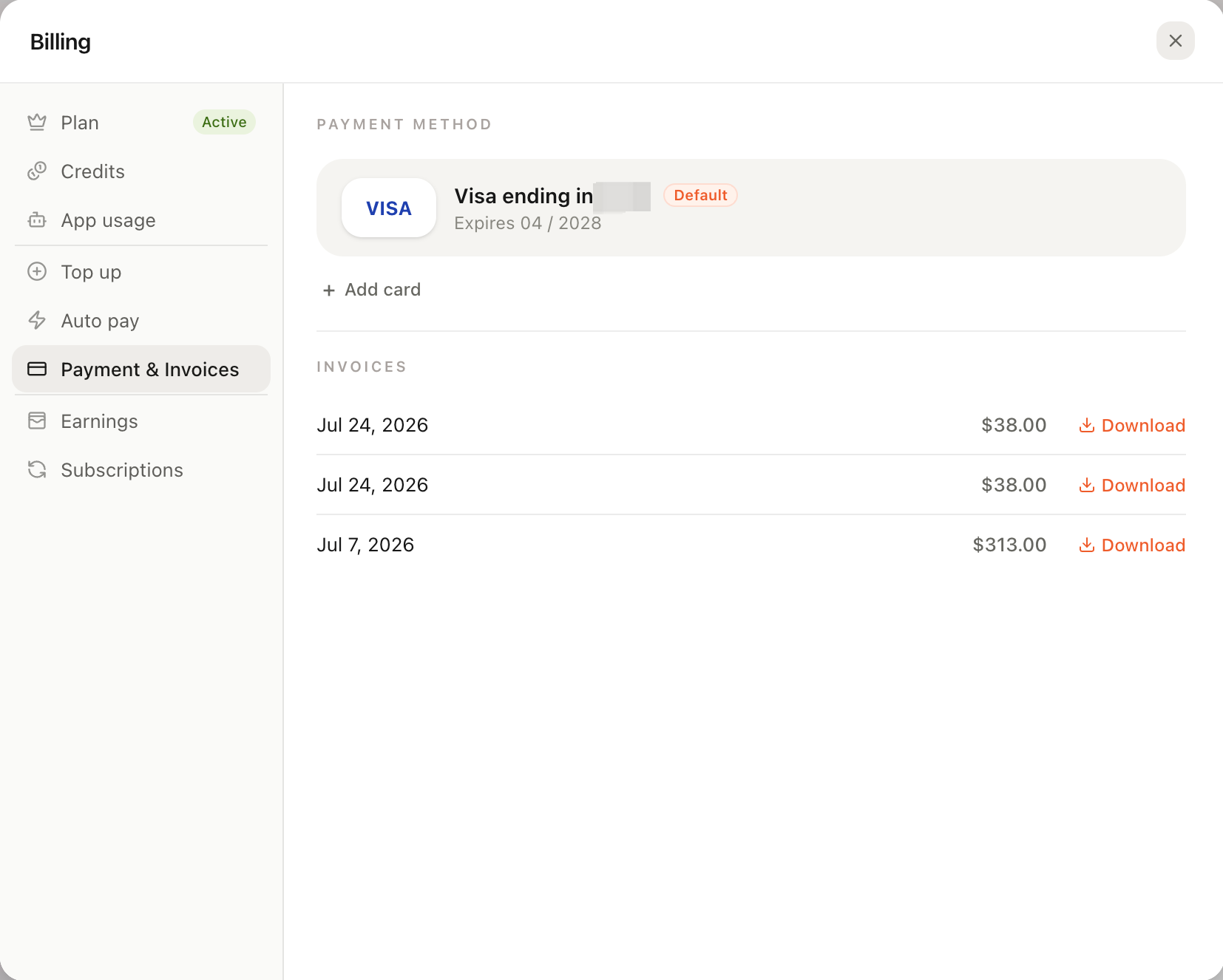Select Payment & Invoices

tap(141, 369)
